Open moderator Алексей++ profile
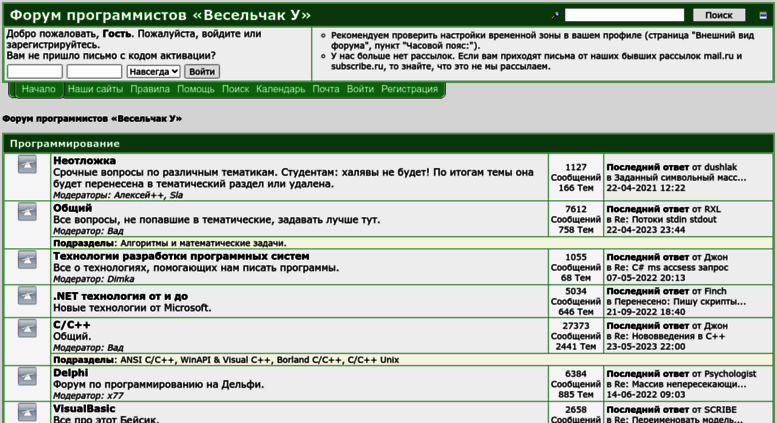777x423 pixels. (140, 195)
